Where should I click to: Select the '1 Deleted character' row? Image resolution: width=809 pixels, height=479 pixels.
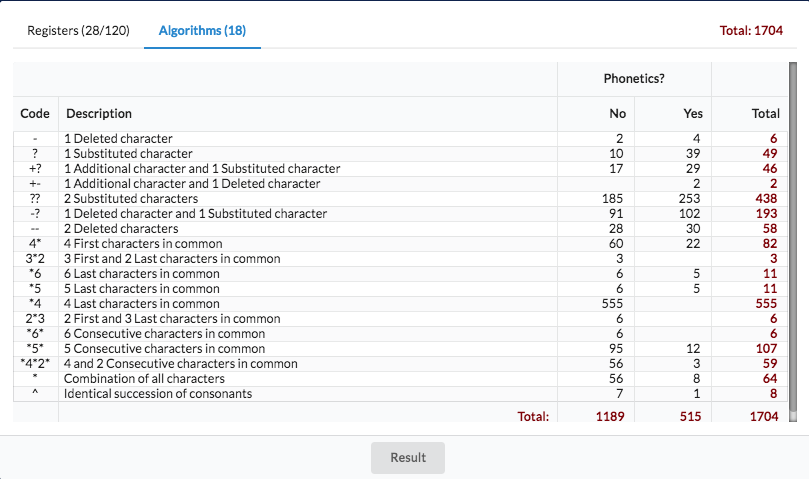(x=118, y=139)
